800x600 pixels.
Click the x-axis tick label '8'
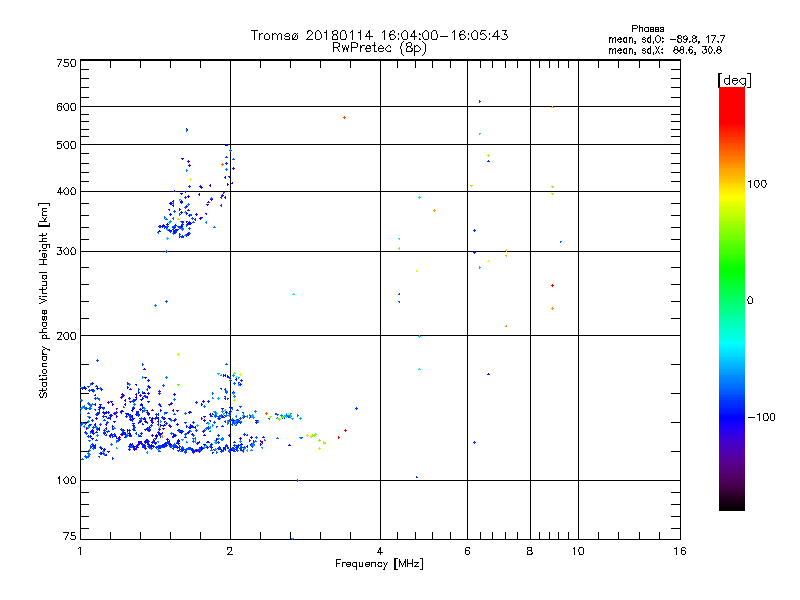tap(530, 551)
